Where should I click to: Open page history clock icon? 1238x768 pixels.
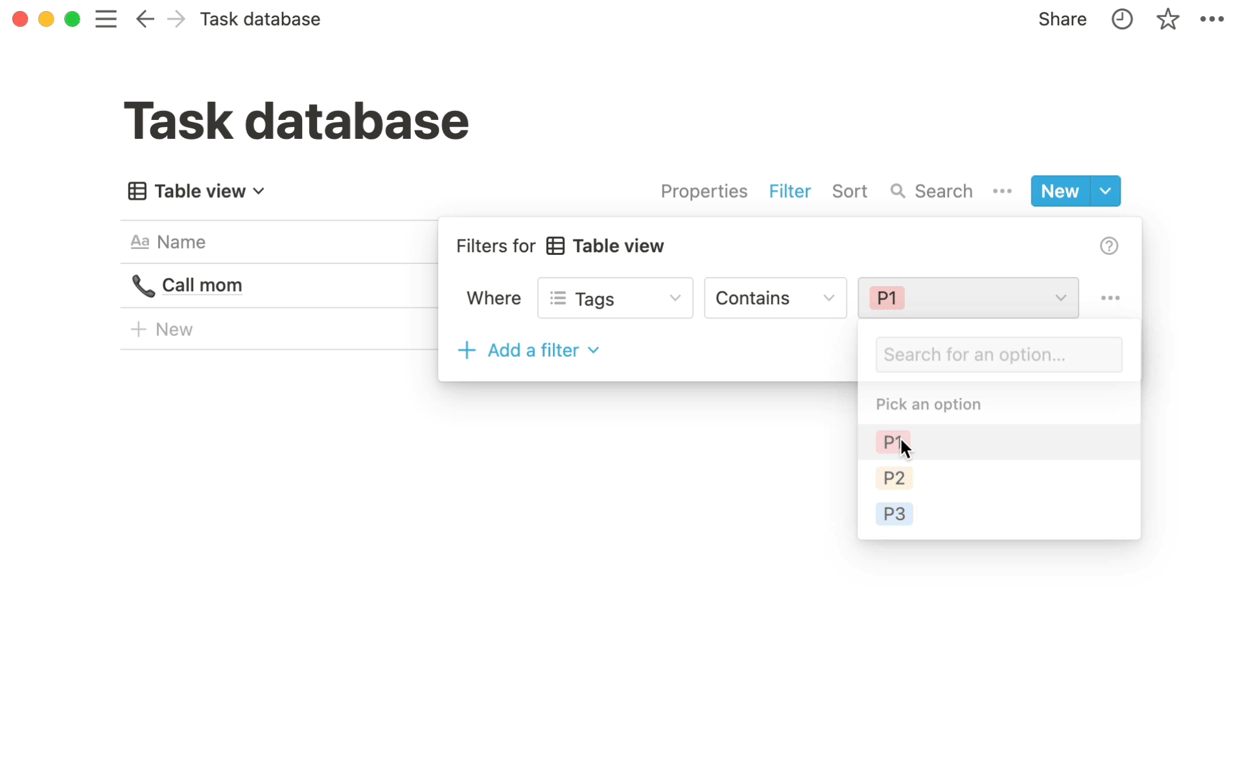click(1122, 19)
